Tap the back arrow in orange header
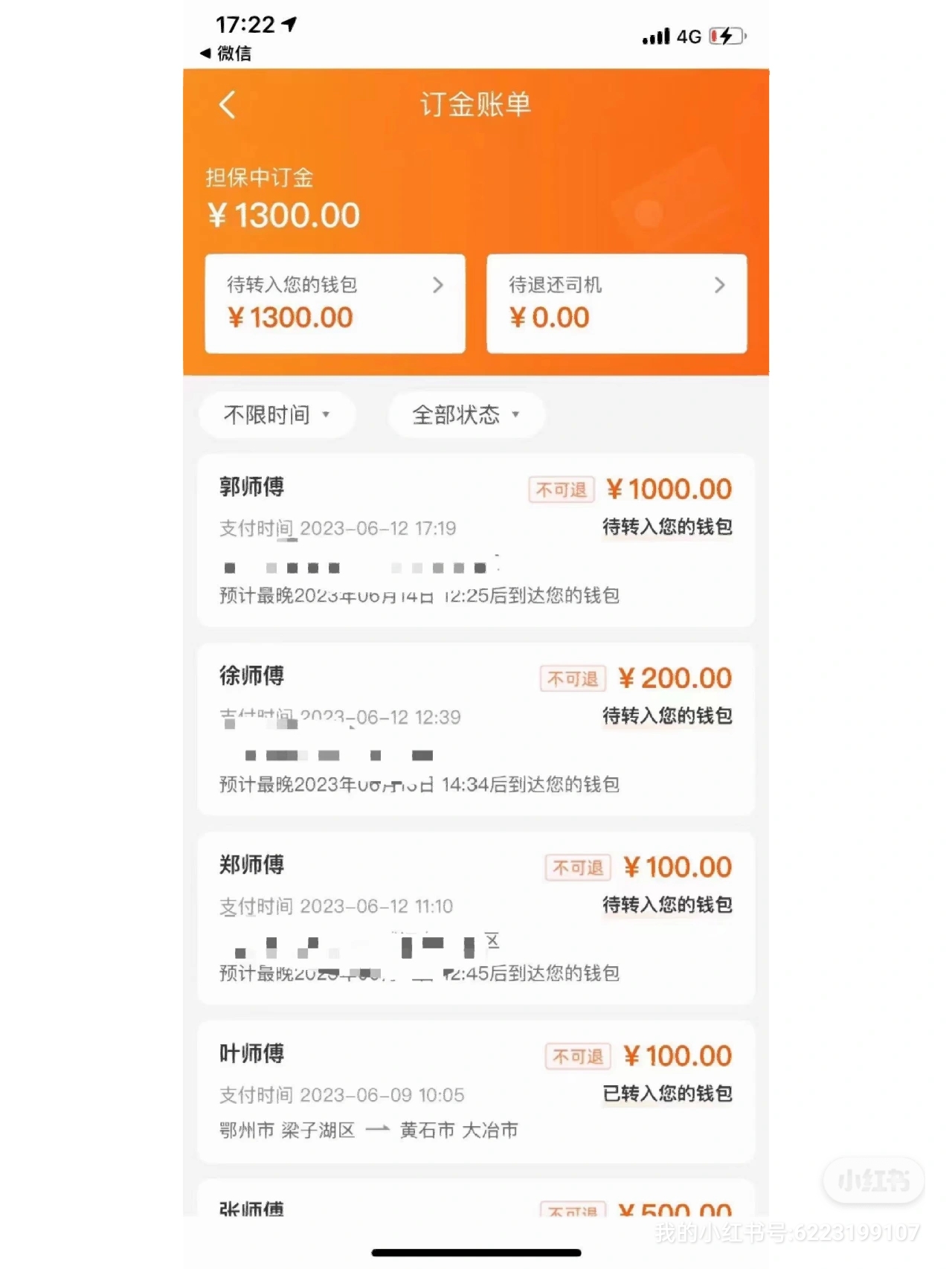This screenshot has width=952, height=1269. 228,105
